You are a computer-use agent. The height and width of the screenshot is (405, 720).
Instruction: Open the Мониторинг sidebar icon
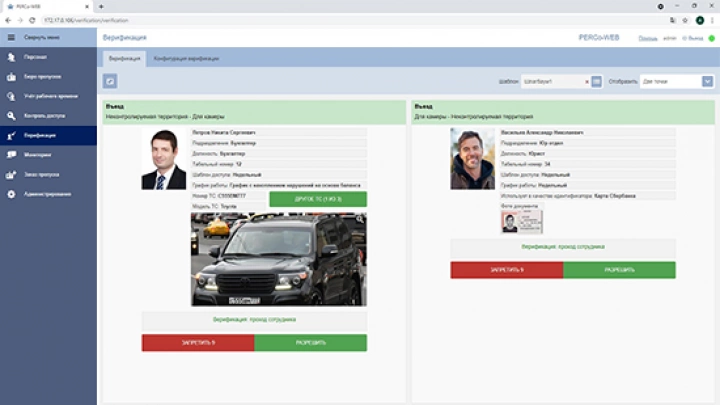[x=11, y=154]
